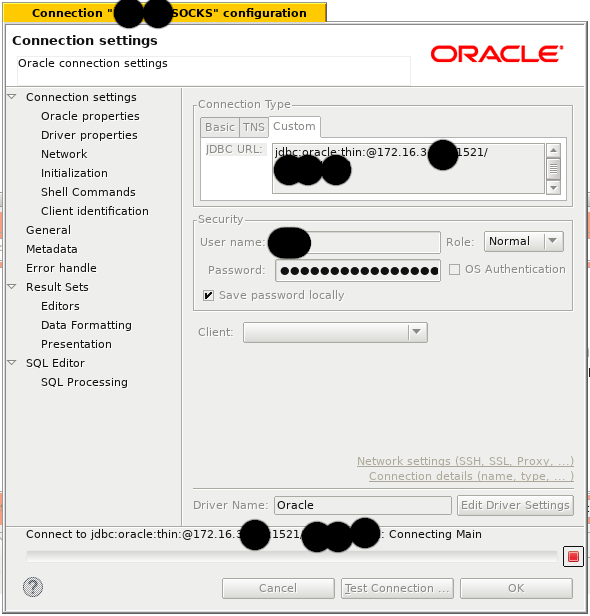Select Data Formatting in the tree

(x=86, y=325)
